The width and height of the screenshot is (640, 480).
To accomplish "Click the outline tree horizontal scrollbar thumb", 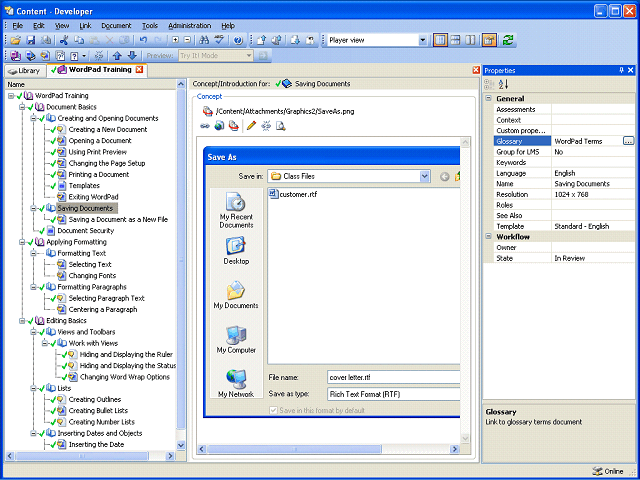I will 82,456.
